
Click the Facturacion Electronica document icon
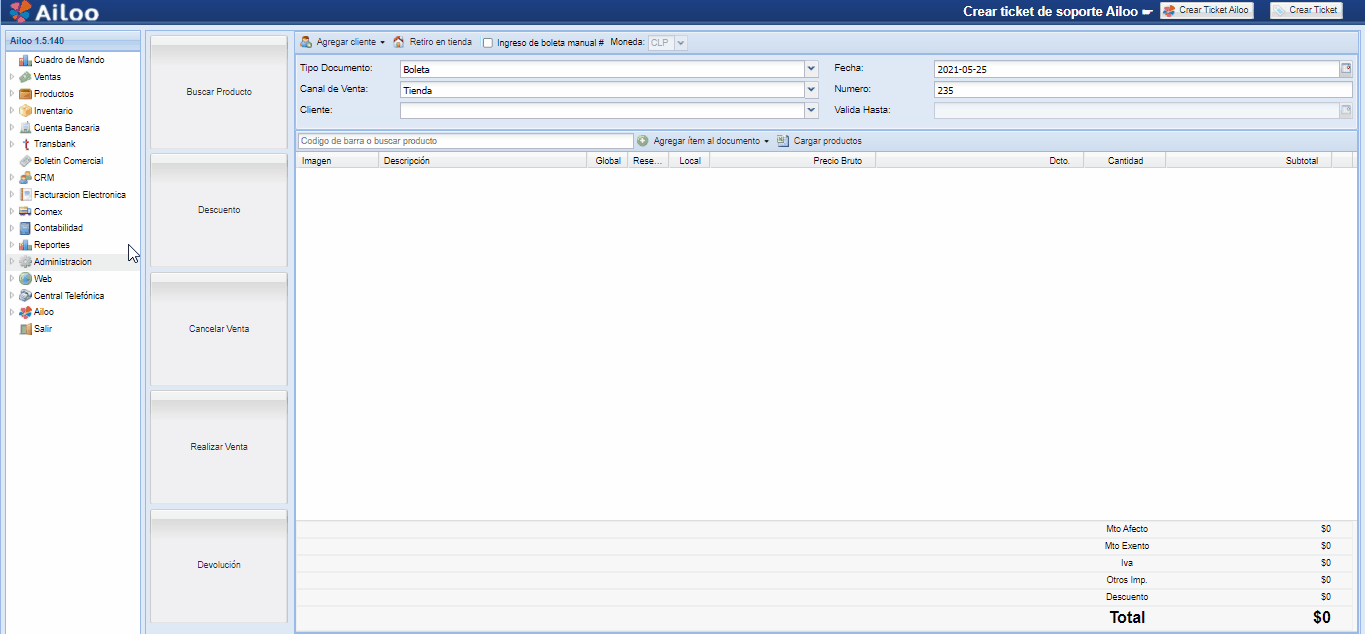(x=26, y=195)
